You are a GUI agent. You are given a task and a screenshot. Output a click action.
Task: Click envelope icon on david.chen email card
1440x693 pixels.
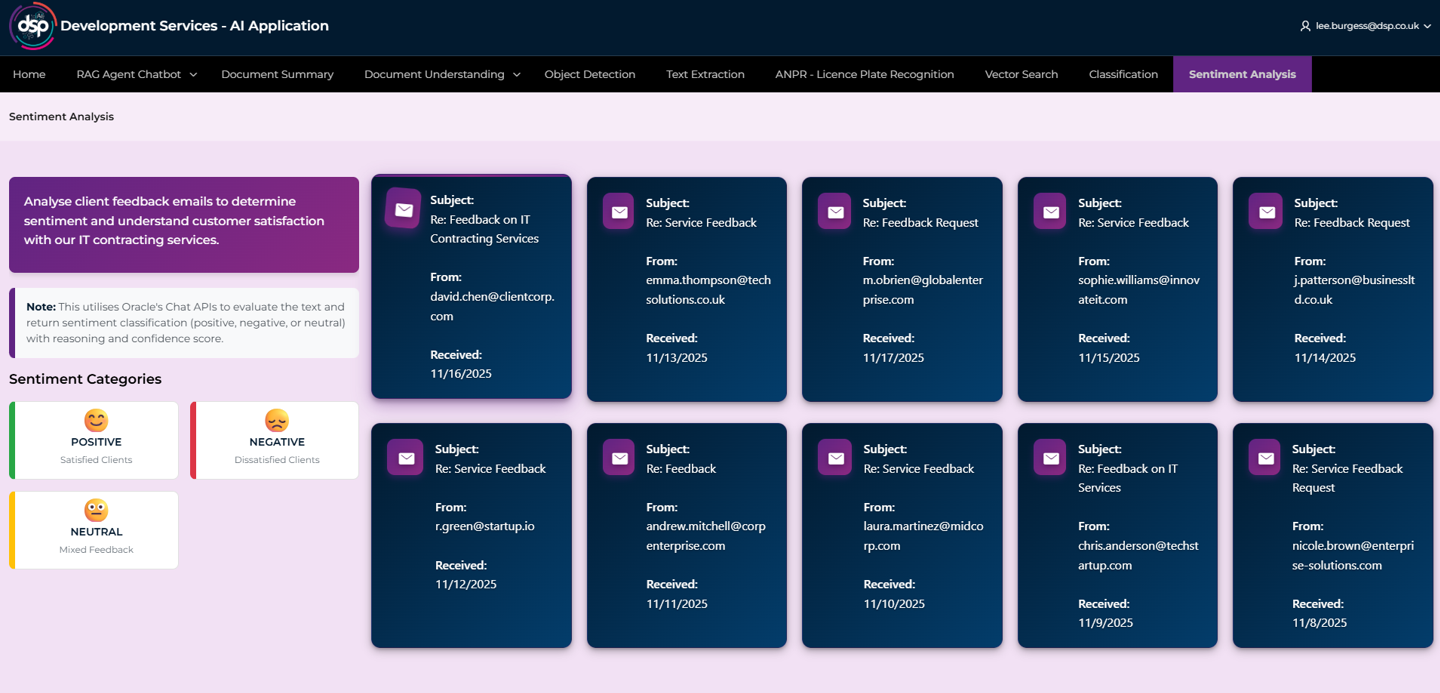[404, 209]
